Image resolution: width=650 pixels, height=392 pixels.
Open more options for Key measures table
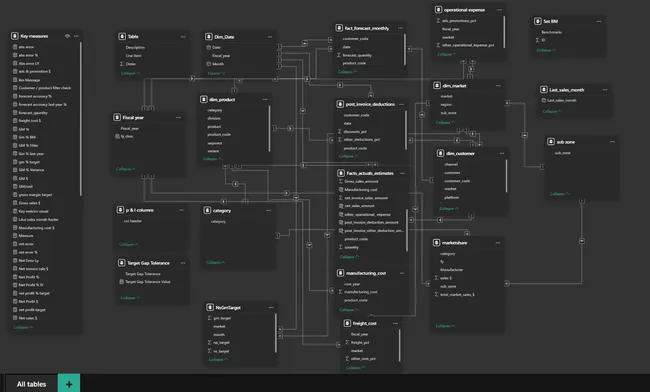tap(76, 36)
